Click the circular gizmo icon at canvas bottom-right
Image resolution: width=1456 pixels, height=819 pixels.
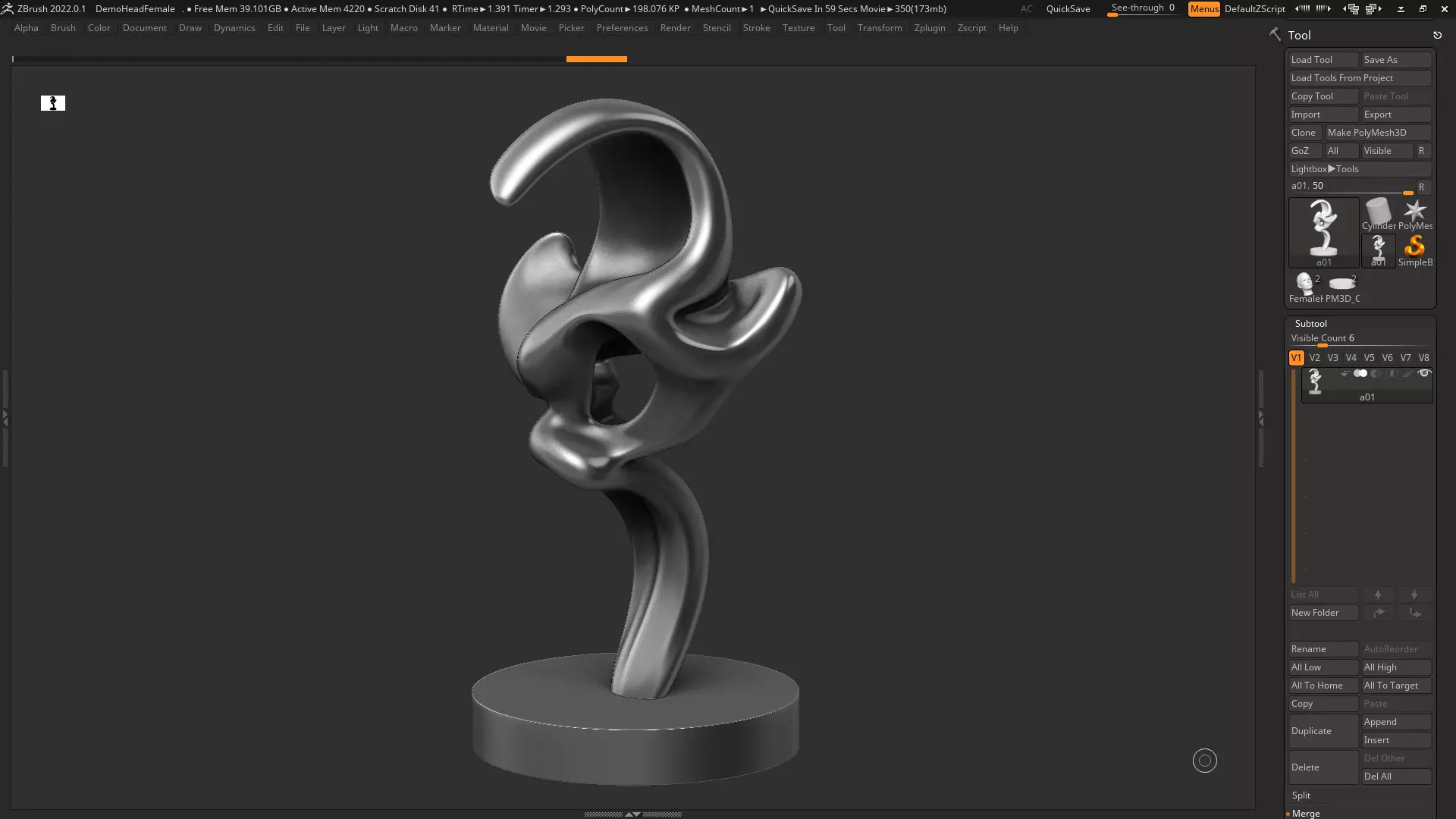click(1204, 761)
